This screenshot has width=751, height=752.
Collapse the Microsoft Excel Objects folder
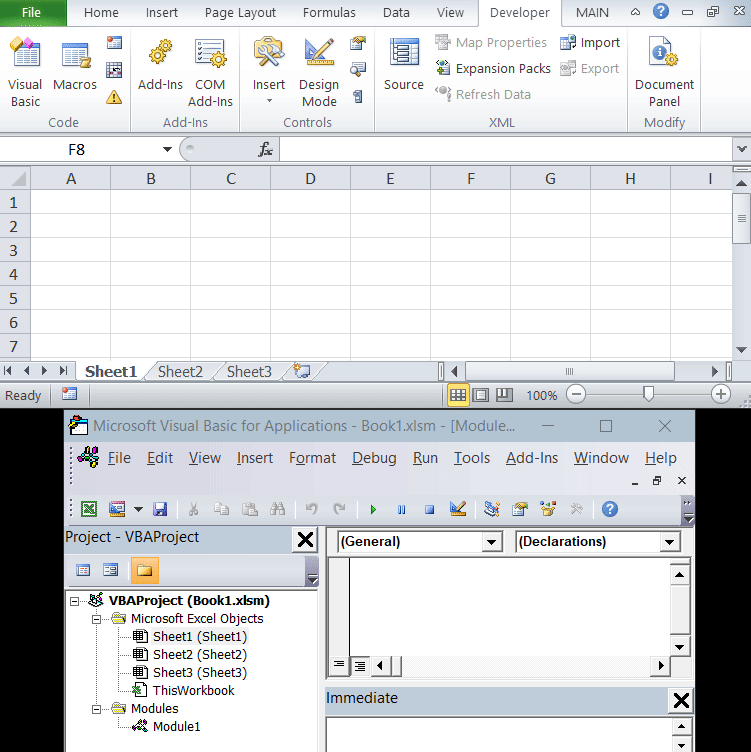tap(96, 619)
